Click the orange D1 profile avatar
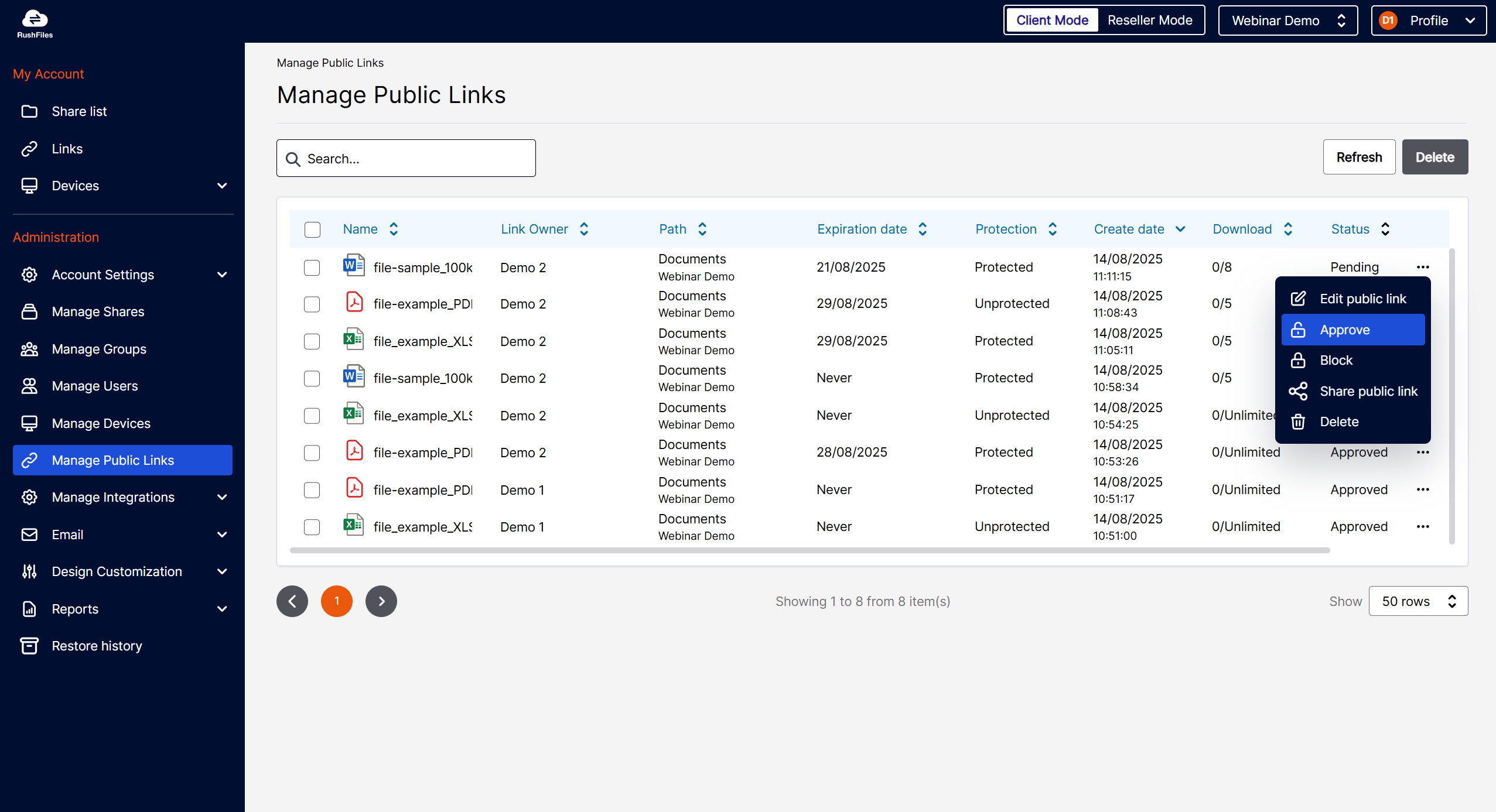The width and height of the screenshot is (1496, 812). pos(1388,20)
